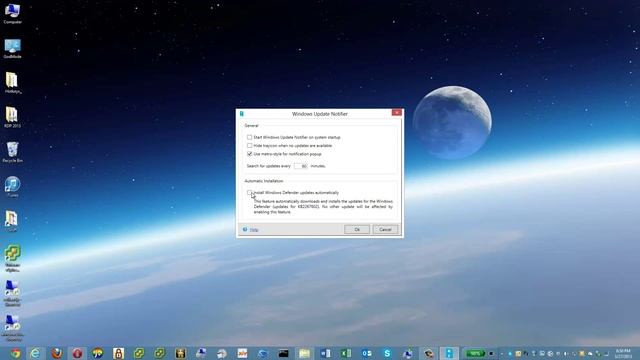The image size is (640, 360).
Task: Click the Windows Update Notifier title bar icon
Action: [242, 114]
